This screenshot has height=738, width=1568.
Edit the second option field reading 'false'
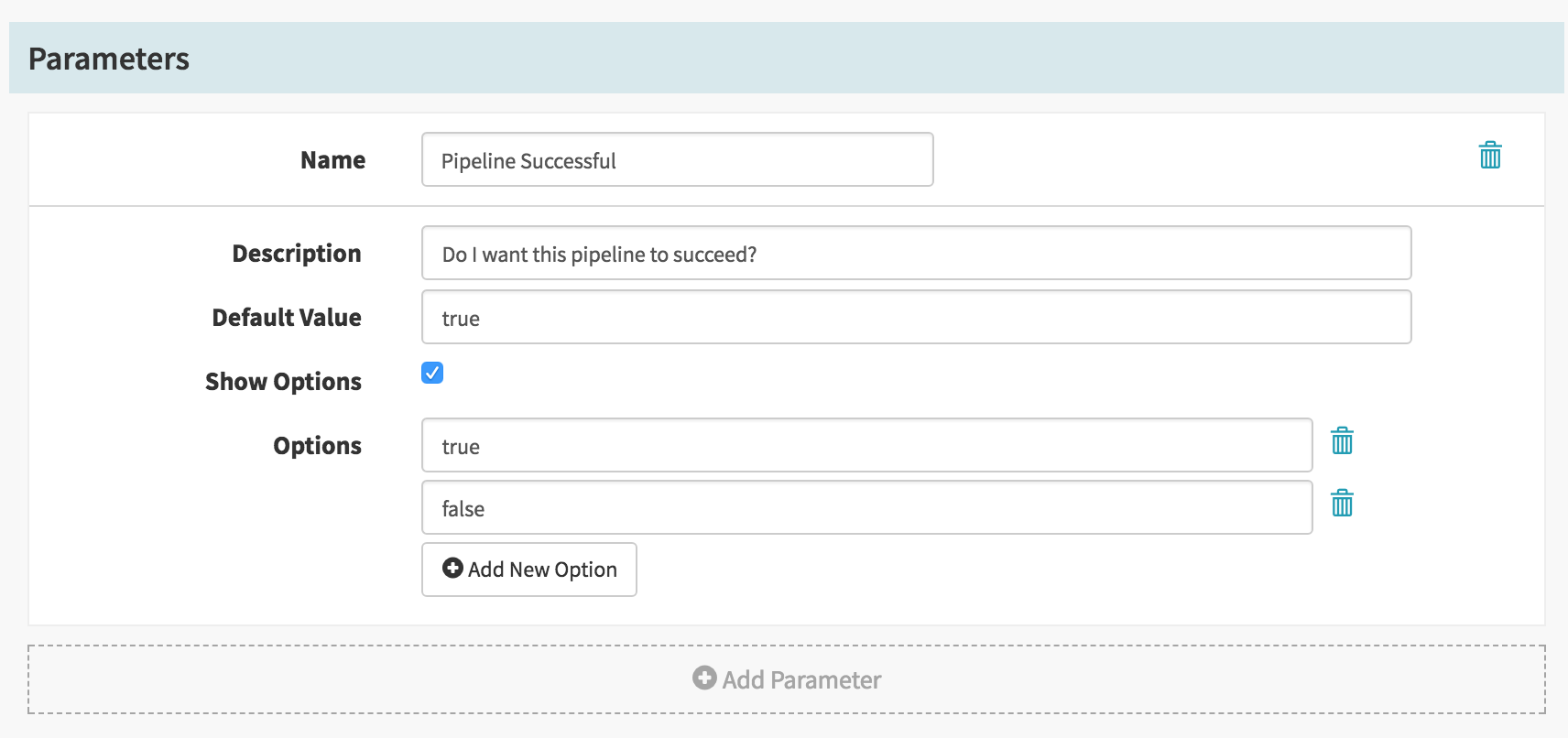(866, 507)
